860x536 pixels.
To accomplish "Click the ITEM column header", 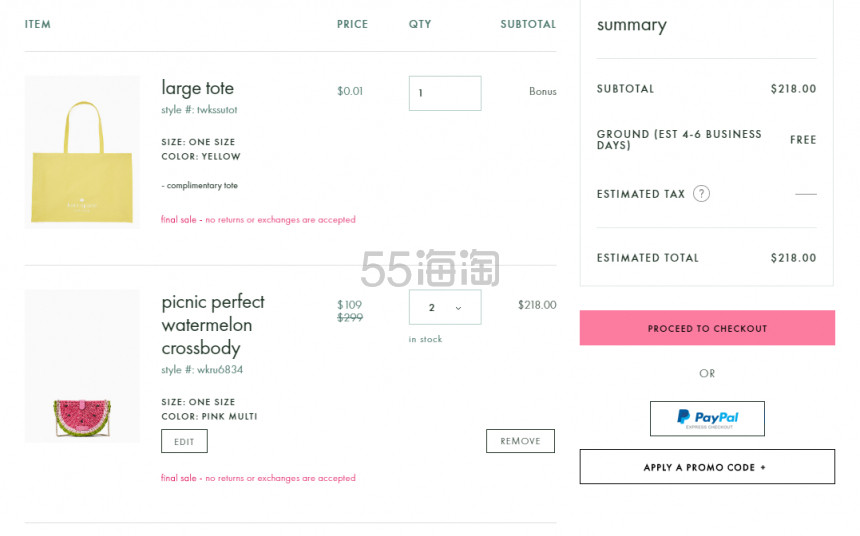I will pyautogui.click(x=37, y=24).
